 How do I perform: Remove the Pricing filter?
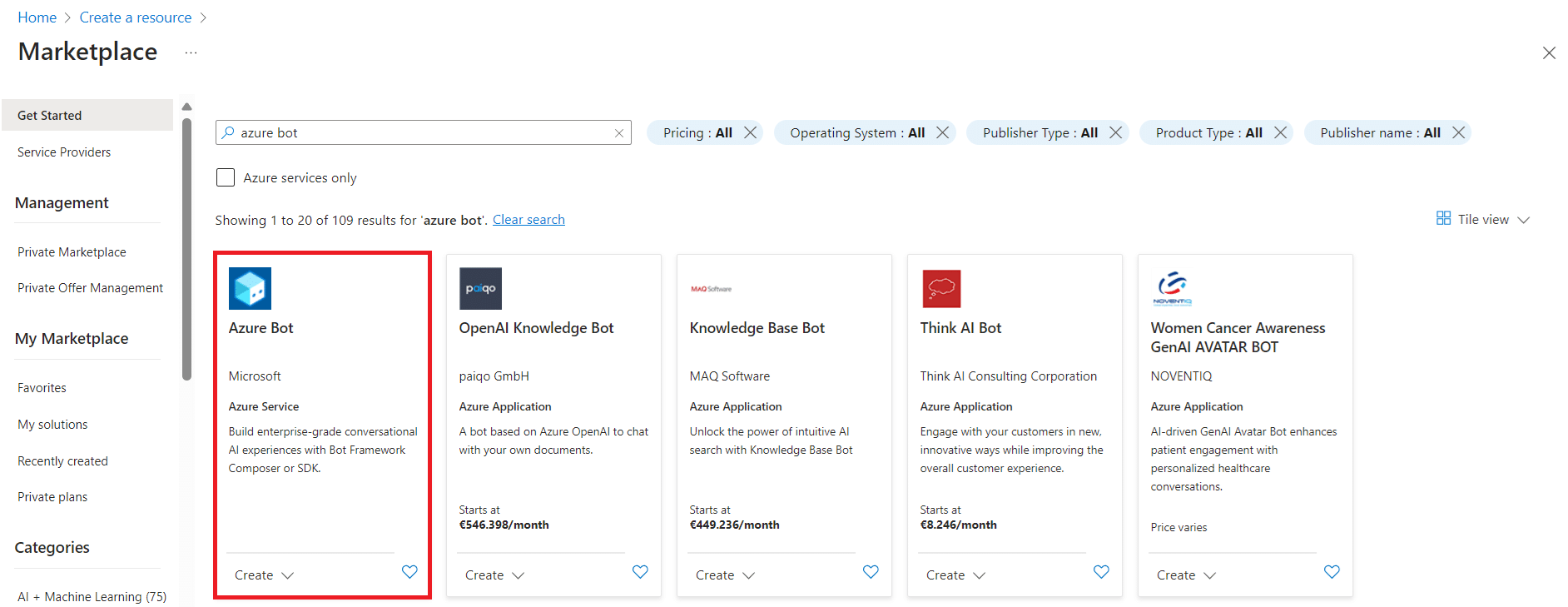point(750,132)
